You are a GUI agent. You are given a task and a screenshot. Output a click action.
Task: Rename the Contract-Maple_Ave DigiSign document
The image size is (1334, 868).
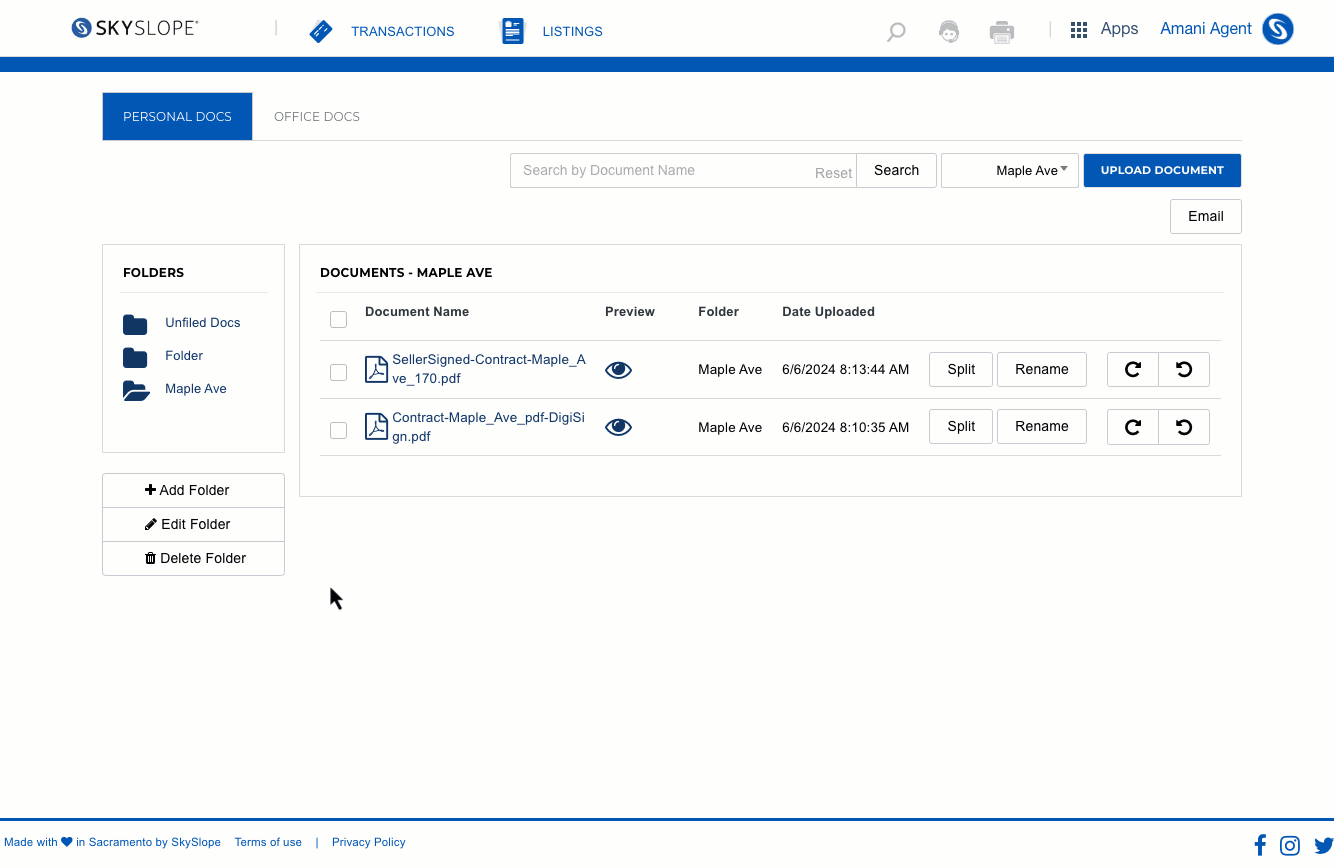pyautogui.click(x=1042, y=426)
